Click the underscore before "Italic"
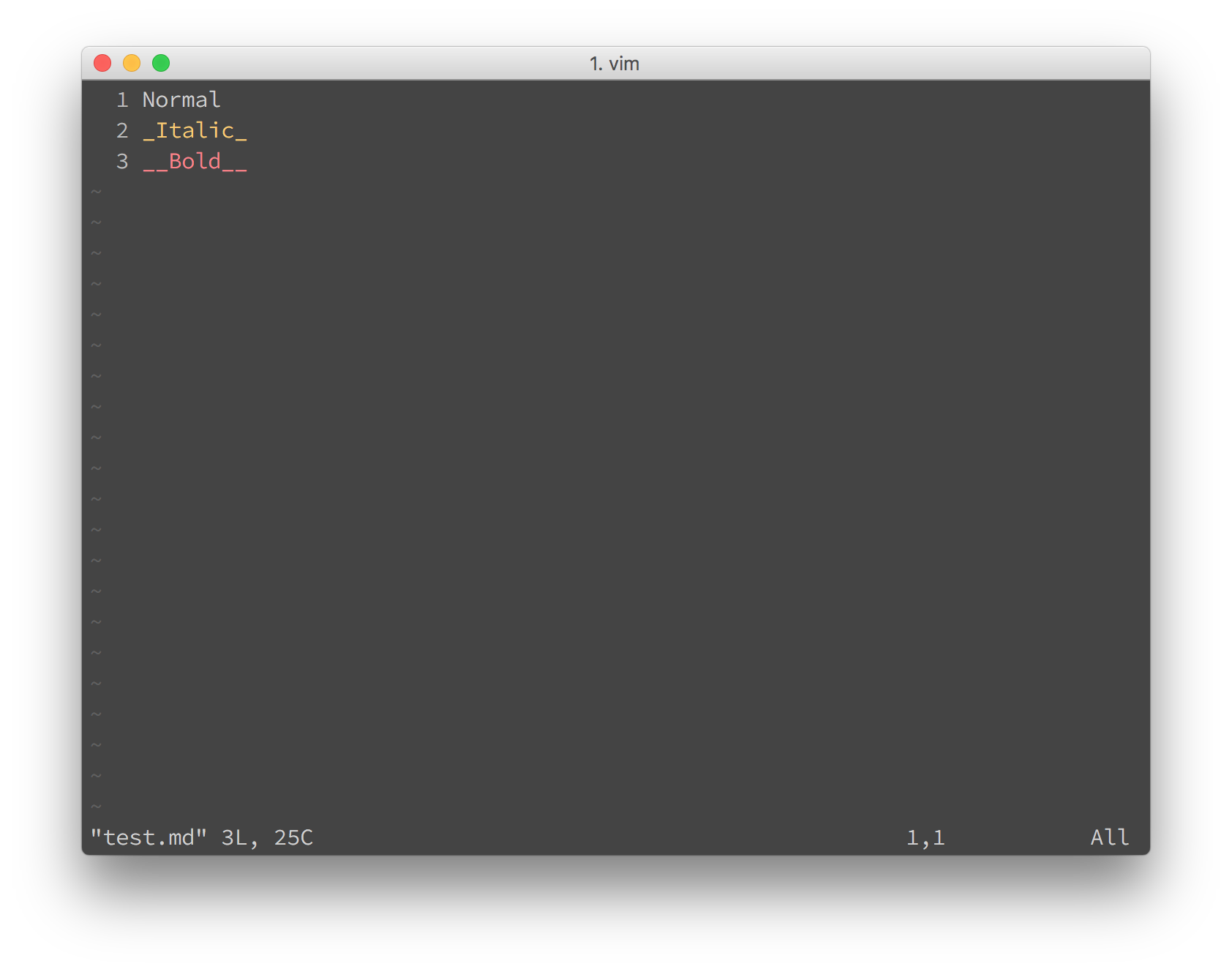 pyautogui.click(x=149, y=132)
